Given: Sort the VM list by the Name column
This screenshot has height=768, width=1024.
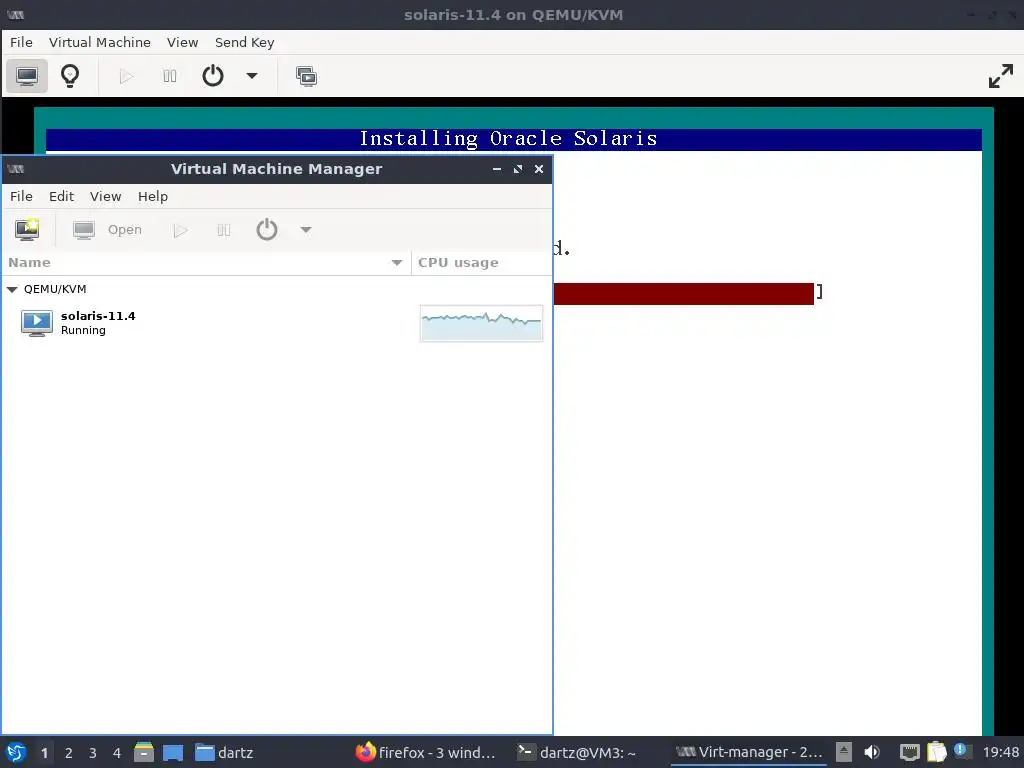Looking at the screenshot, I should coord(206,263).
